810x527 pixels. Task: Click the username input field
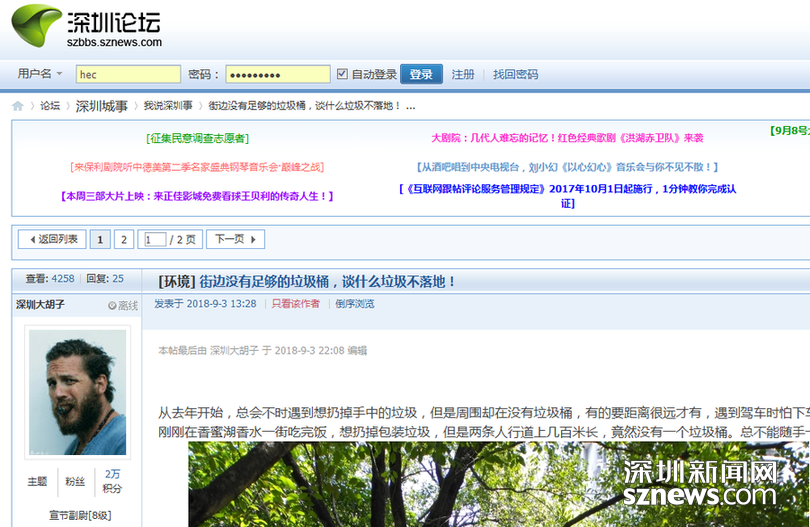click(x=128, y=74)
